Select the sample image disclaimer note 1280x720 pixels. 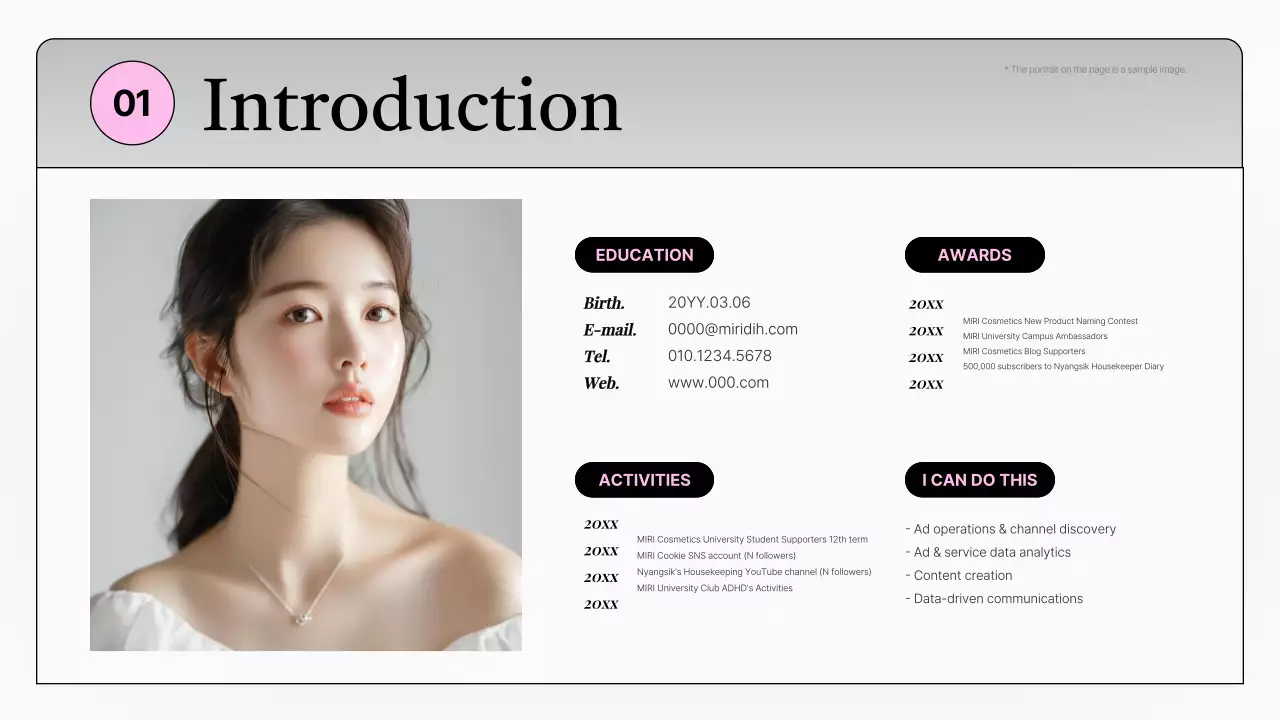pos(1095,70)
